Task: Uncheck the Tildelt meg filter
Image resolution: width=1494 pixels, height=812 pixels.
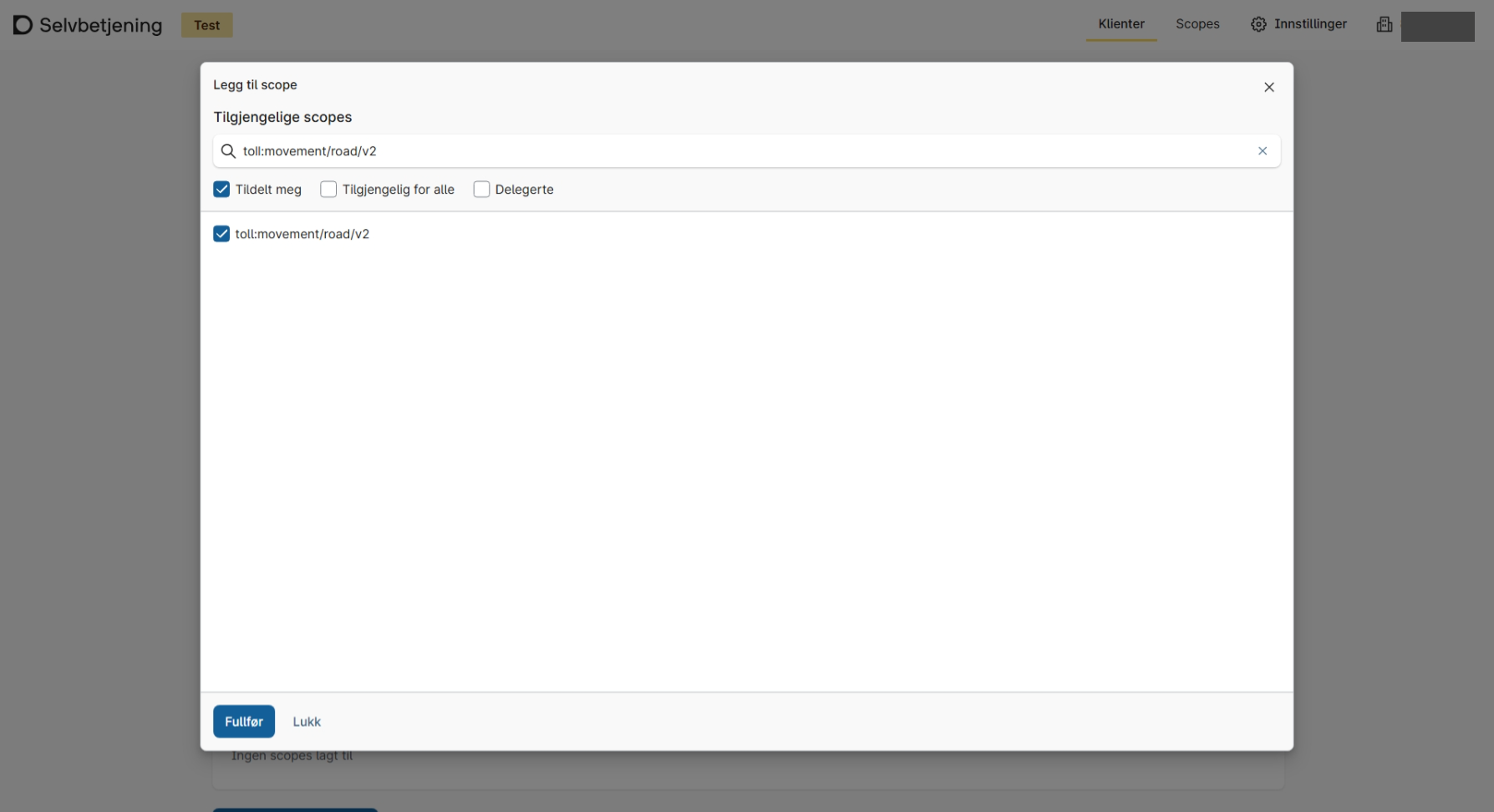Action: [x=221, y=190]
